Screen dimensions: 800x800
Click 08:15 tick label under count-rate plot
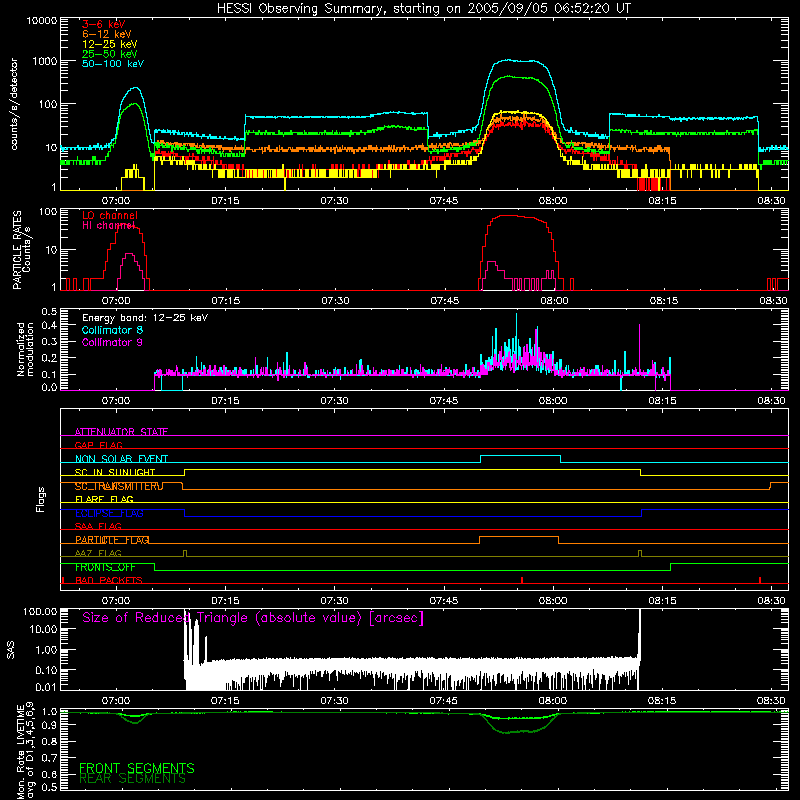point(662,201)
